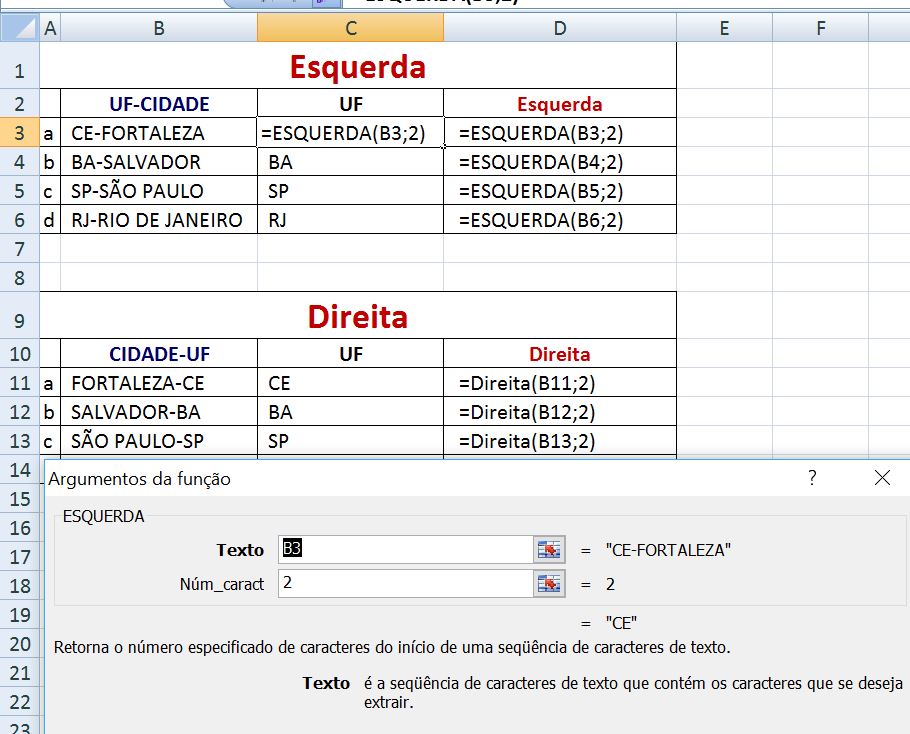The image size is (910, 734).
Task: Select cell D6 with the ESQUERDA(B6;2) formula
Action: pos(559,219)
